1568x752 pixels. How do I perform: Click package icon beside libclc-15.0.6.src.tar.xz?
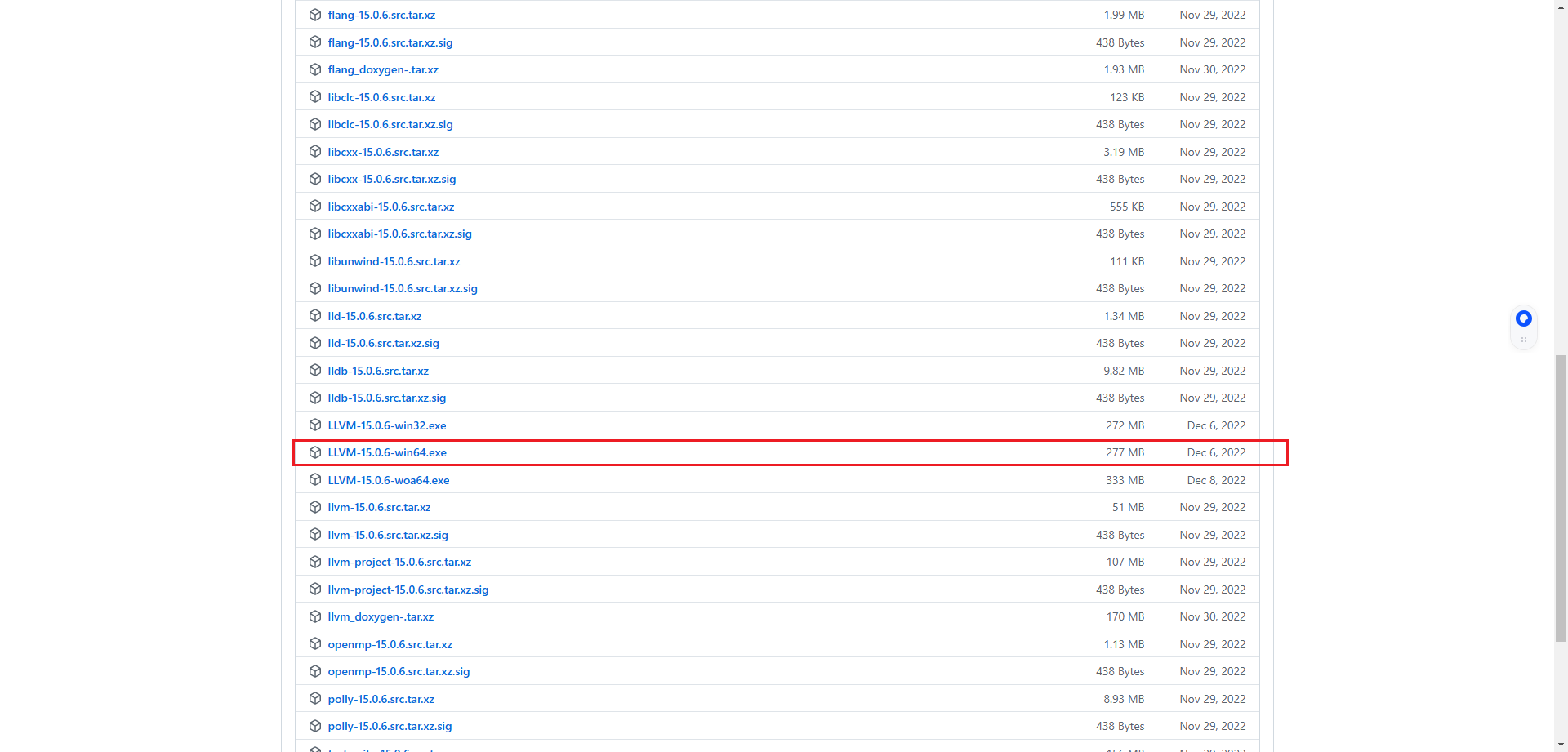coord(315,97)
